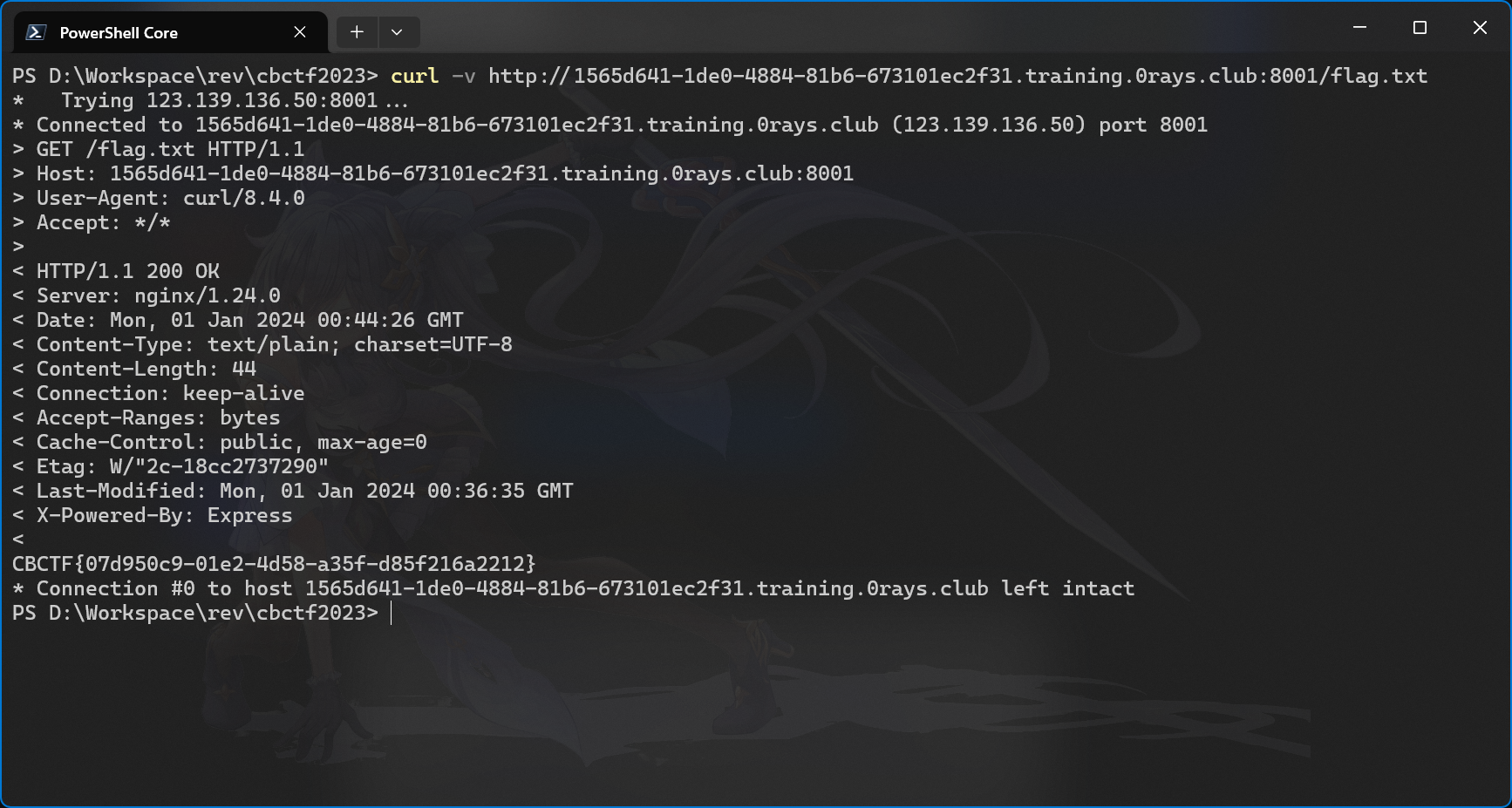Screen dimensions: 1512x808
Task: Maximize the terminal window
Action: pyautogui.click(x=1420, y=28)
